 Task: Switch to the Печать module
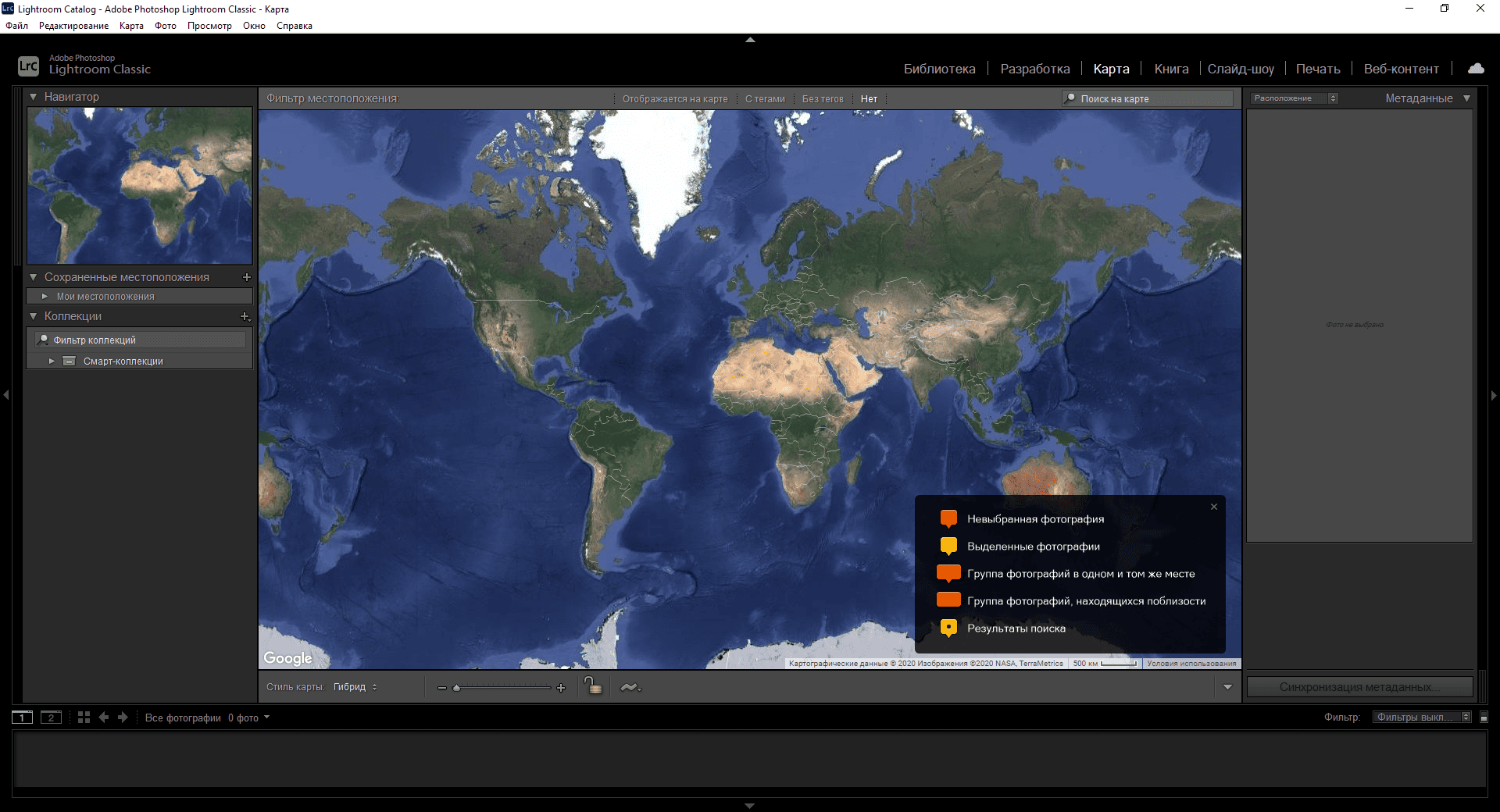tap(1318, 69)
